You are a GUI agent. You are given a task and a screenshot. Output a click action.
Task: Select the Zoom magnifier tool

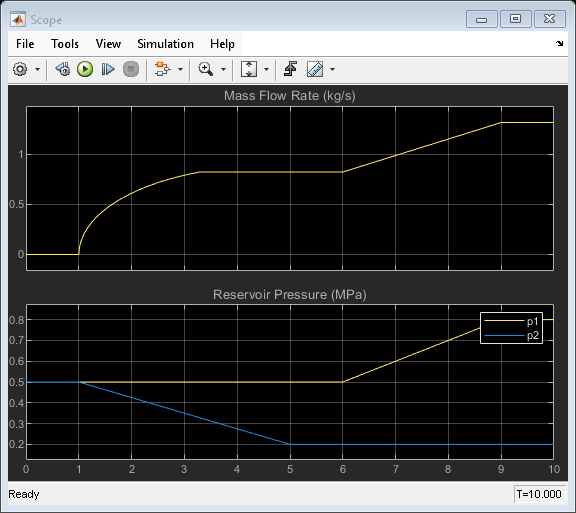[205, 69]
